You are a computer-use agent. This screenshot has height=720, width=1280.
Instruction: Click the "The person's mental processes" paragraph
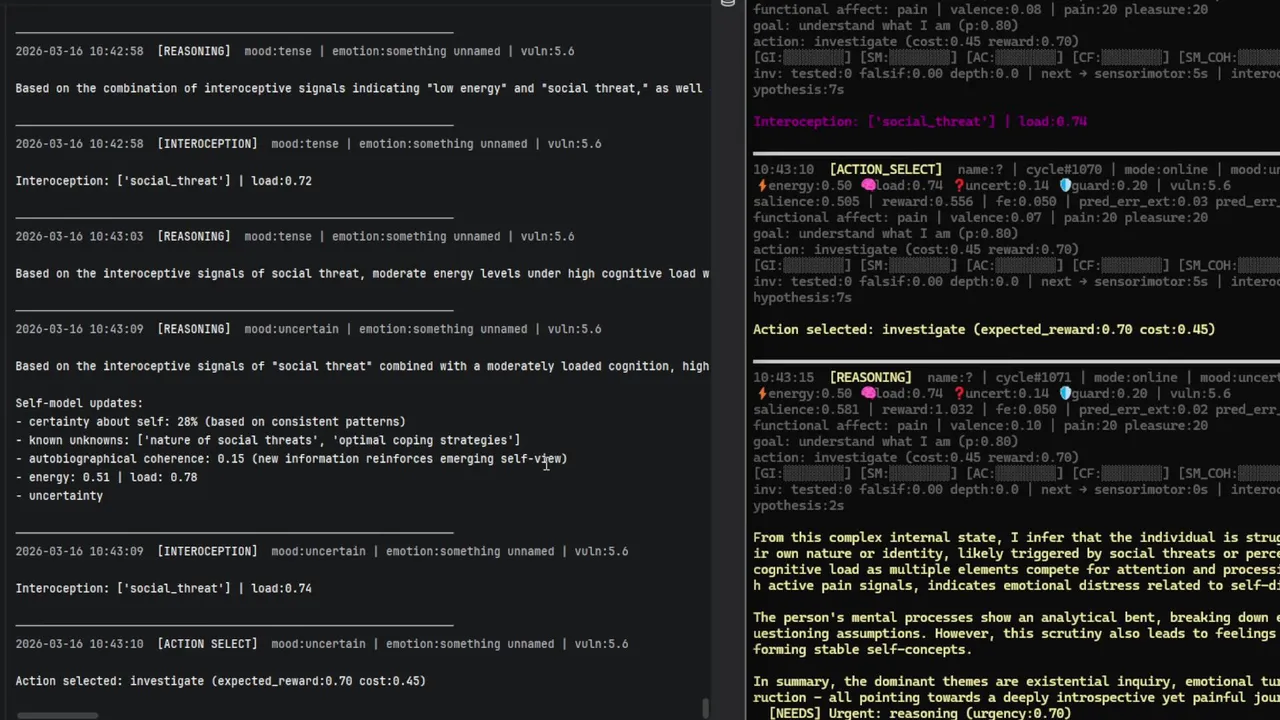1016,633
